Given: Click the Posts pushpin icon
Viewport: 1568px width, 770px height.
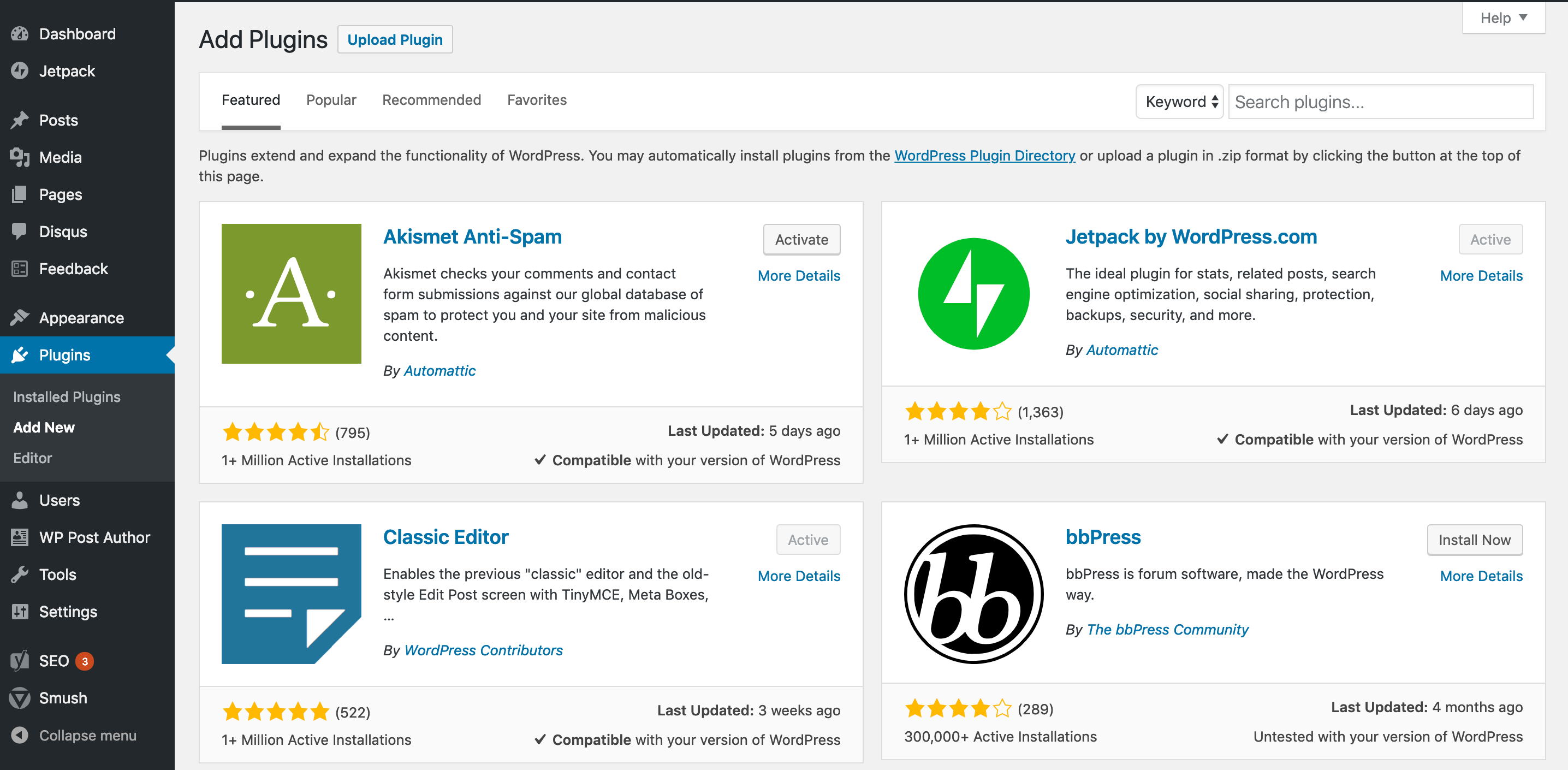Looking at the screenshot, I should click(20, 120).
